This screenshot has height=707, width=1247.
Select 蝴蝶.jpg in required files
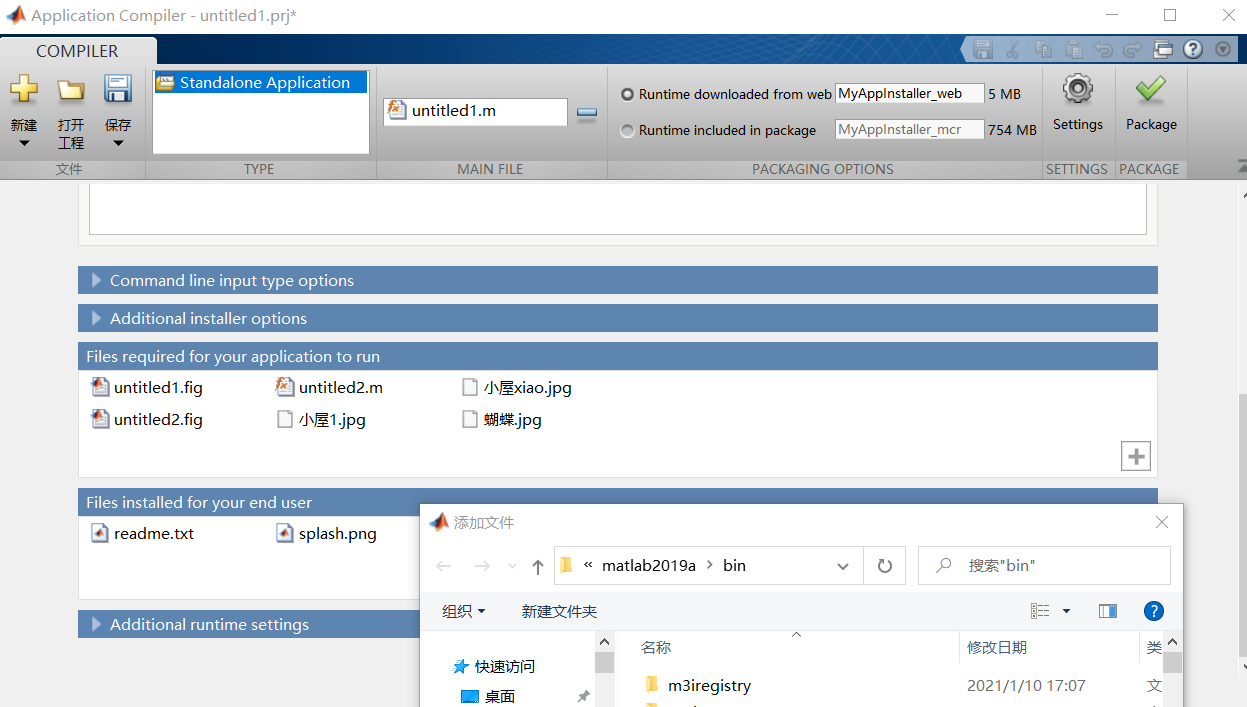[502, 419]
